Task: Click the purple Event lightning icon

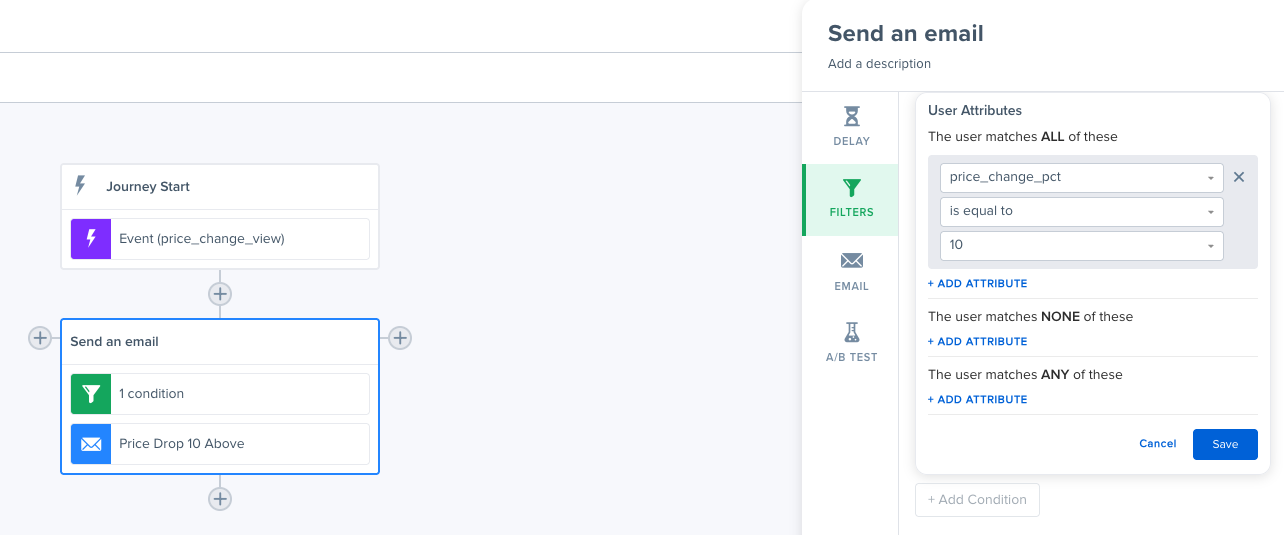Action: (x=91, y=239)
